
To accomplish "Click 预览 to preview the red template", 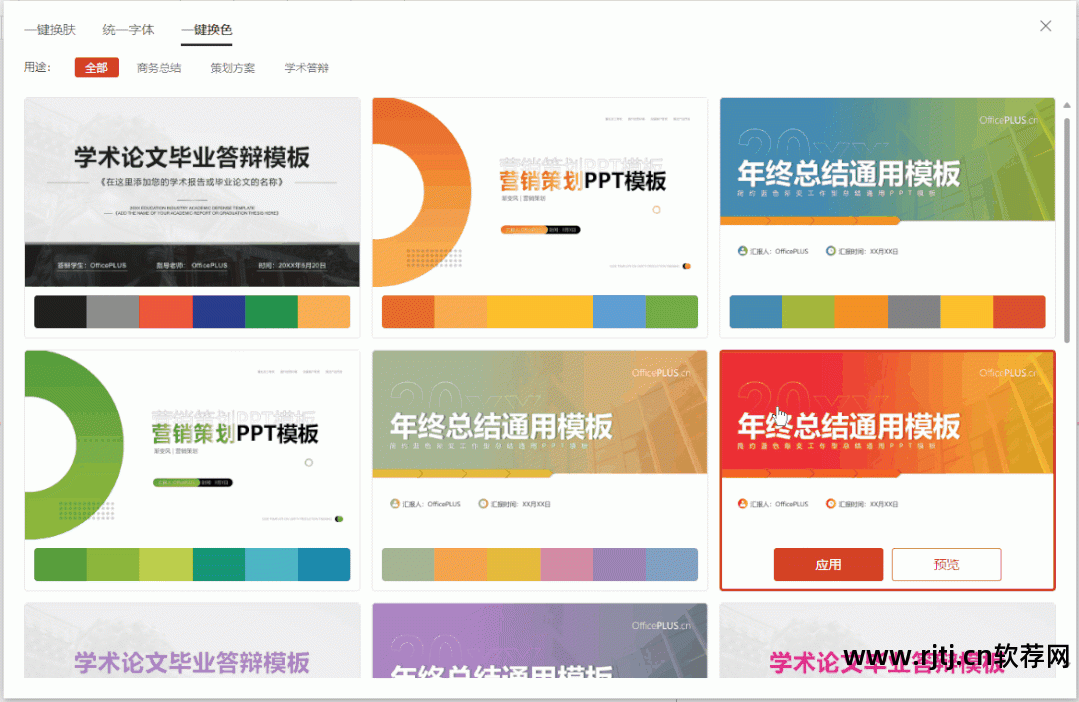I will pyautogui.click(x=946, y=564).
